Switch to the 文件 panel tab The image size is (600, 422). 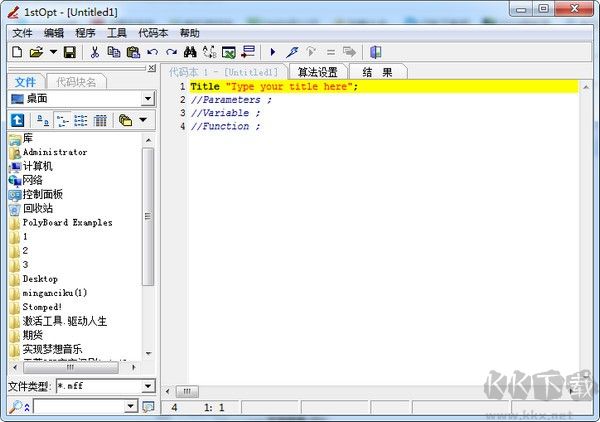point(26,82)
